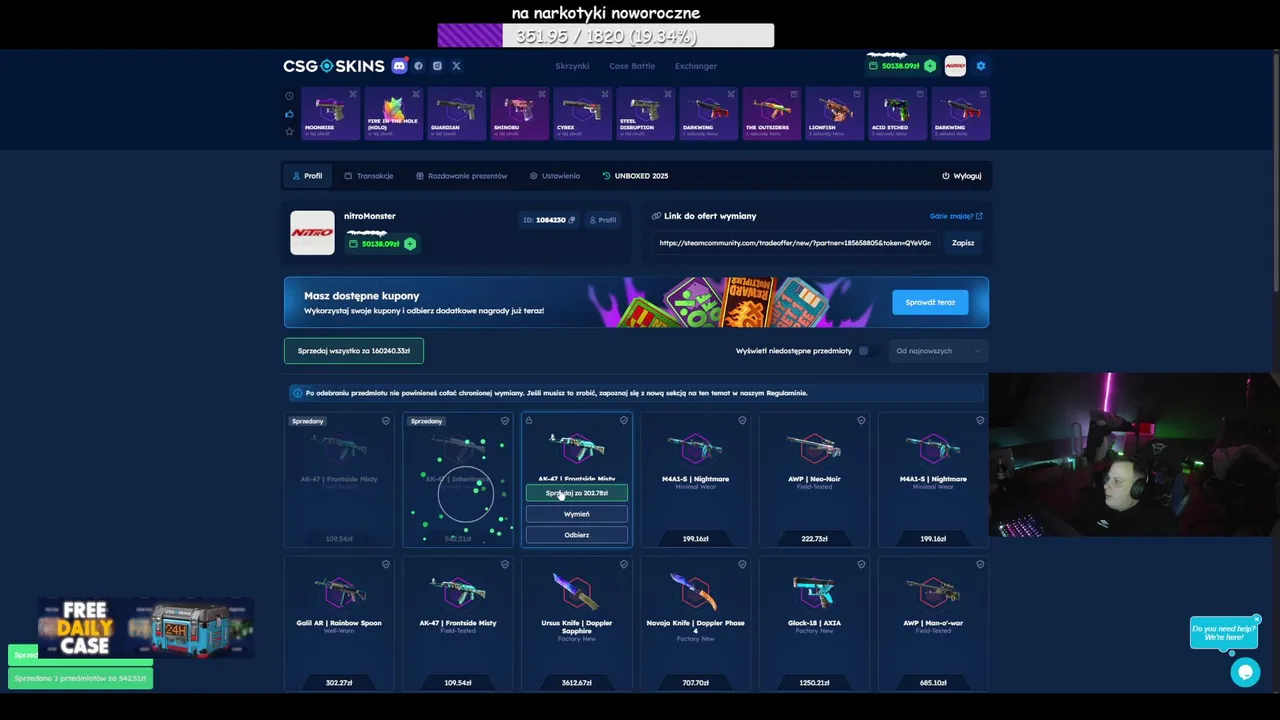Open the Instagram link in the header
The image size is (1280, 720).
(x=437, y=66)
